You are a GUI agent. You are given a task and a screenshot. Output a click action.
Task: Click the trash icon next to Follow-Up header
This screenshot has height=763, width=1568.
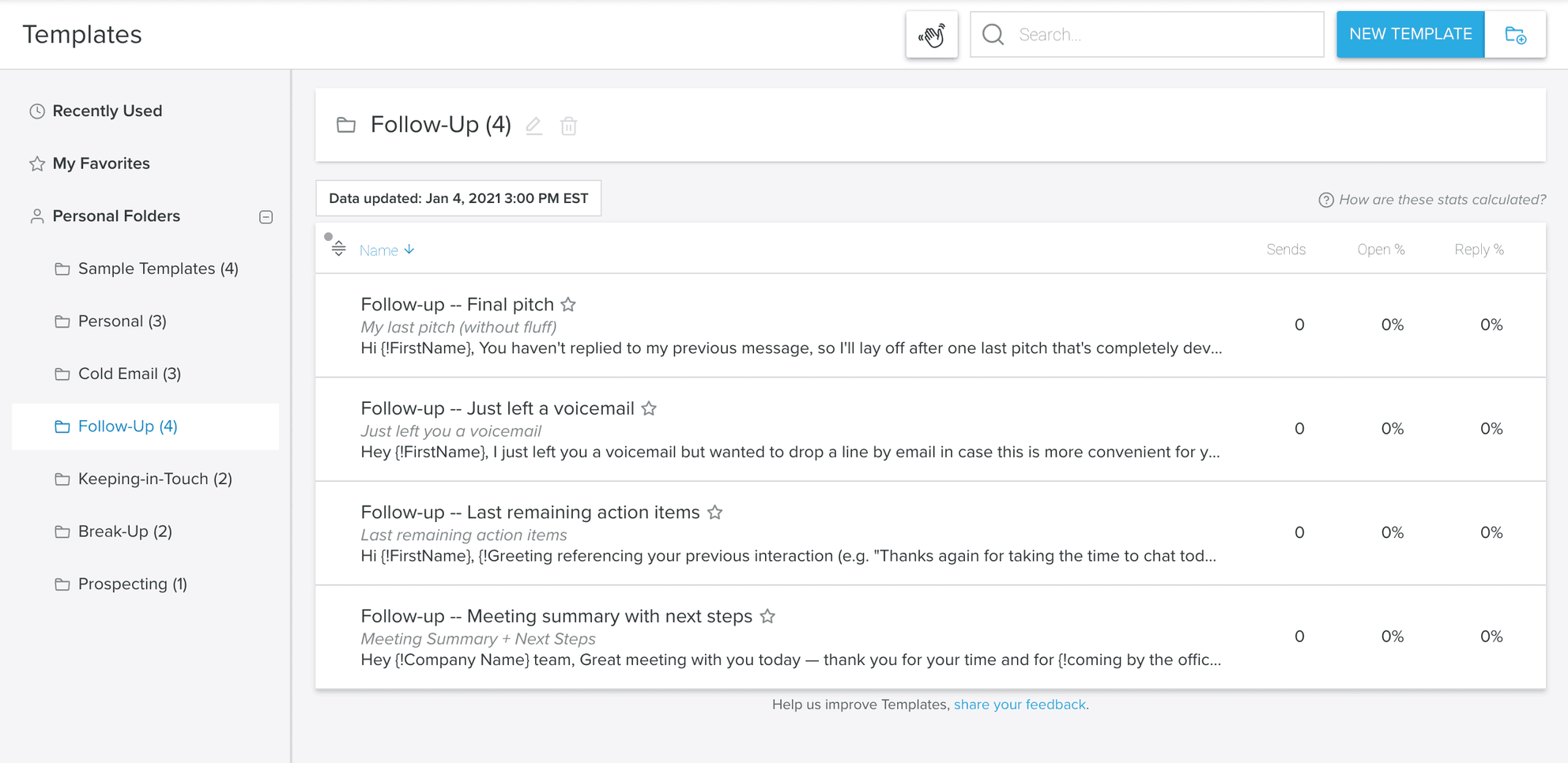[568, 126]
